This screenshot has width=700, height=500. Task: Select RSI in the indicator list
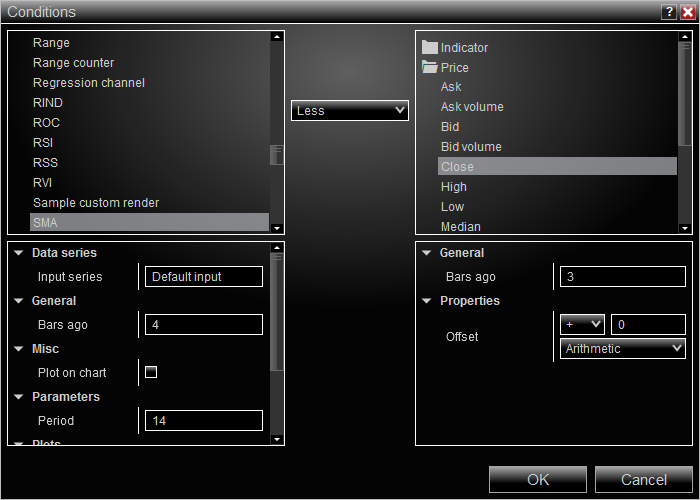click(43, 143)
